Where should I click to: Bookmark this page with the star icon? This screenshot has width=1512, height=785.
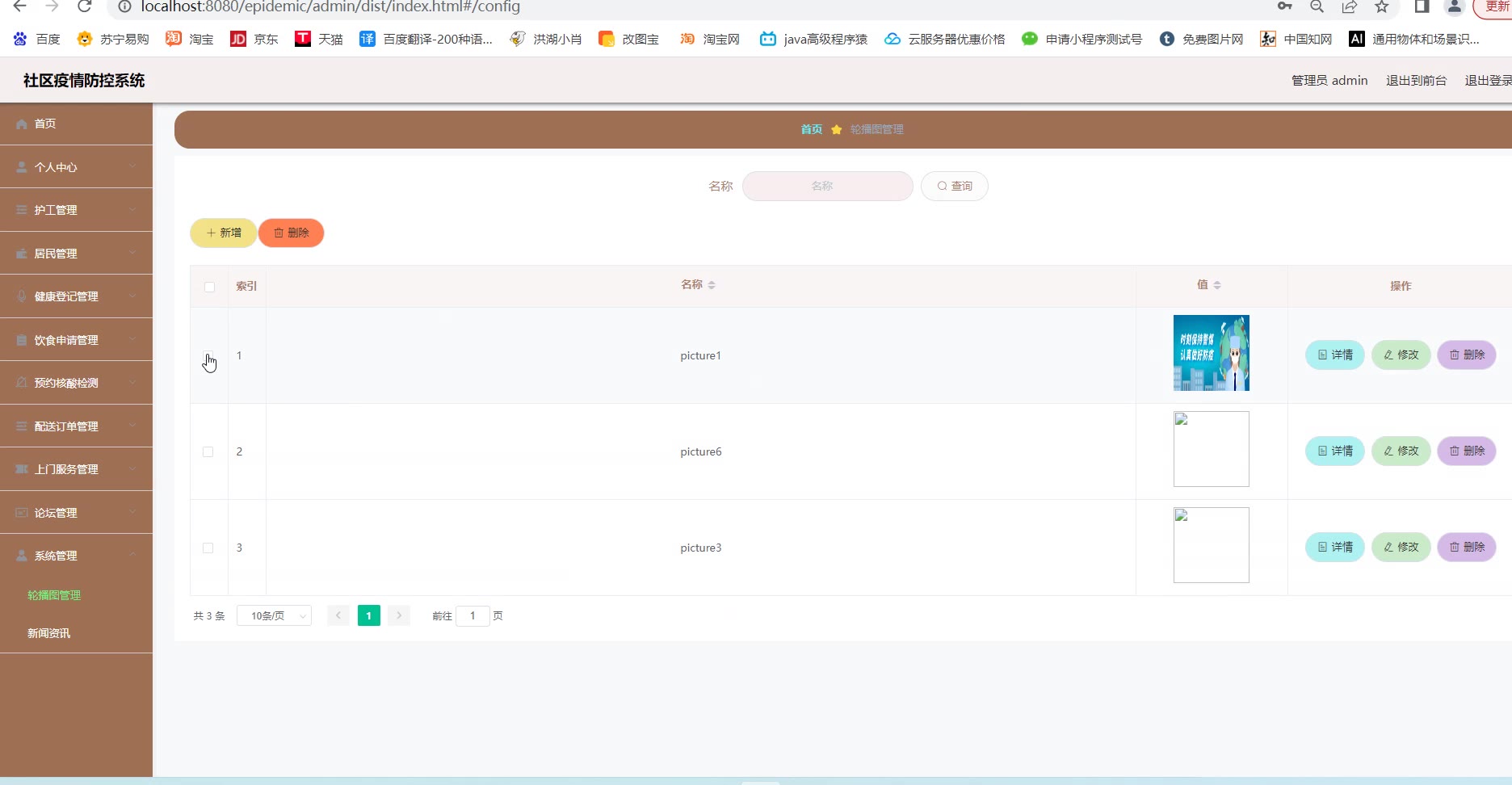click(x=1382, y=6)
